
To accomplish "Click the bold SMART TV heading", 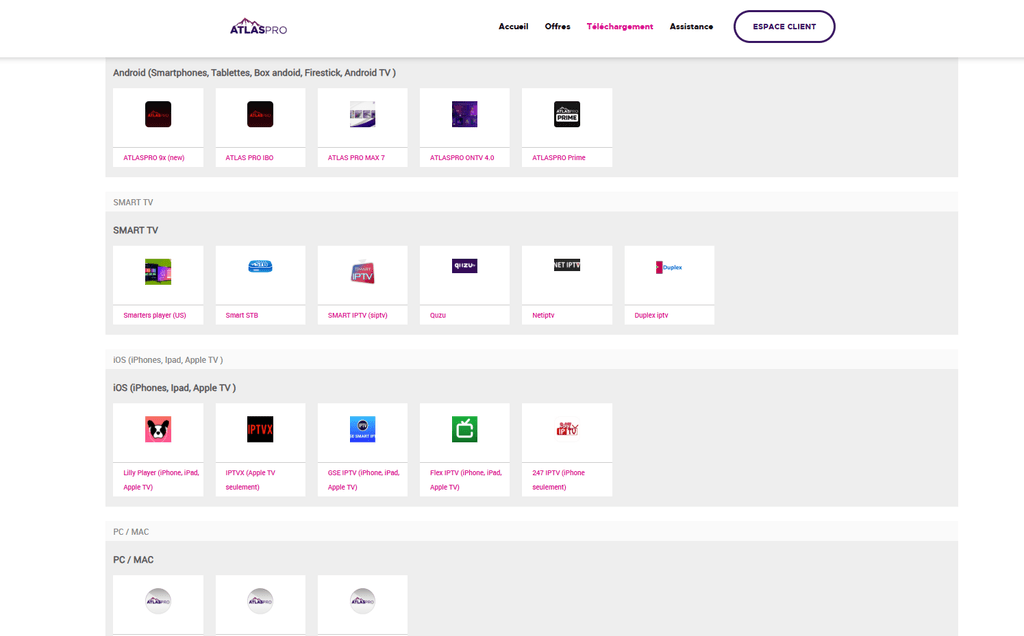I will [135, 230].
